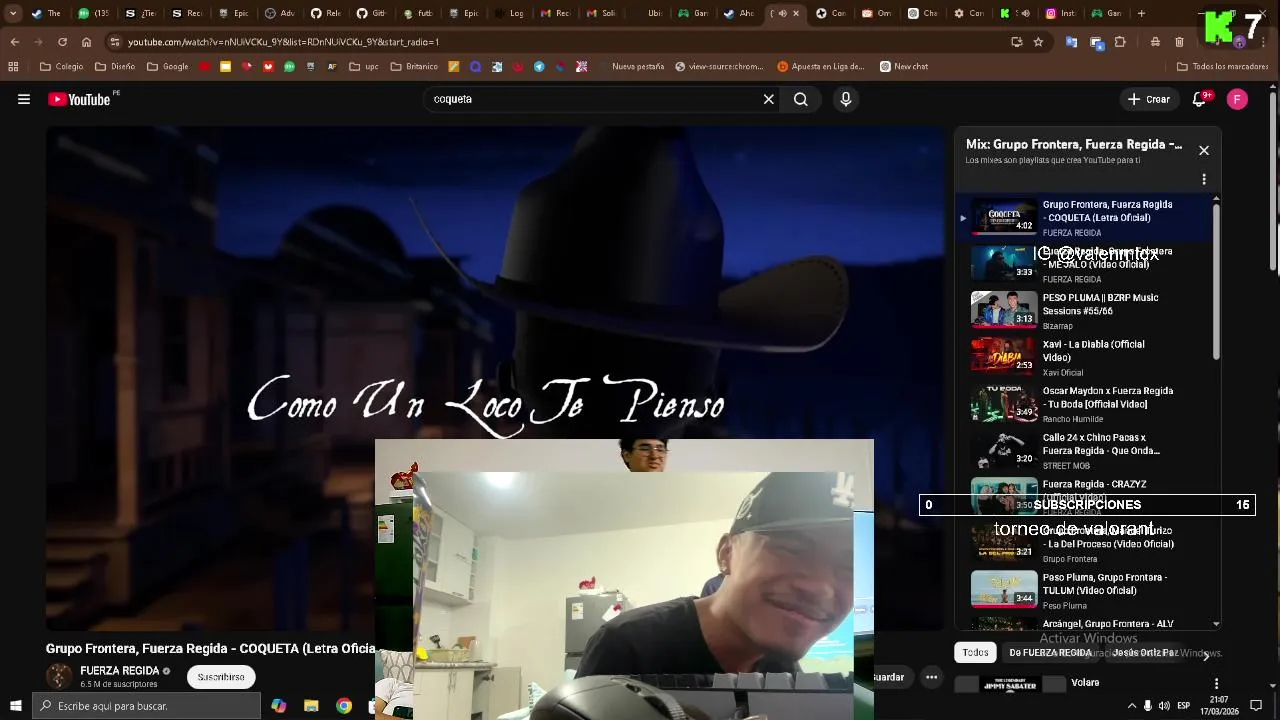Go to the YouTube home logo

coord(79,99)
